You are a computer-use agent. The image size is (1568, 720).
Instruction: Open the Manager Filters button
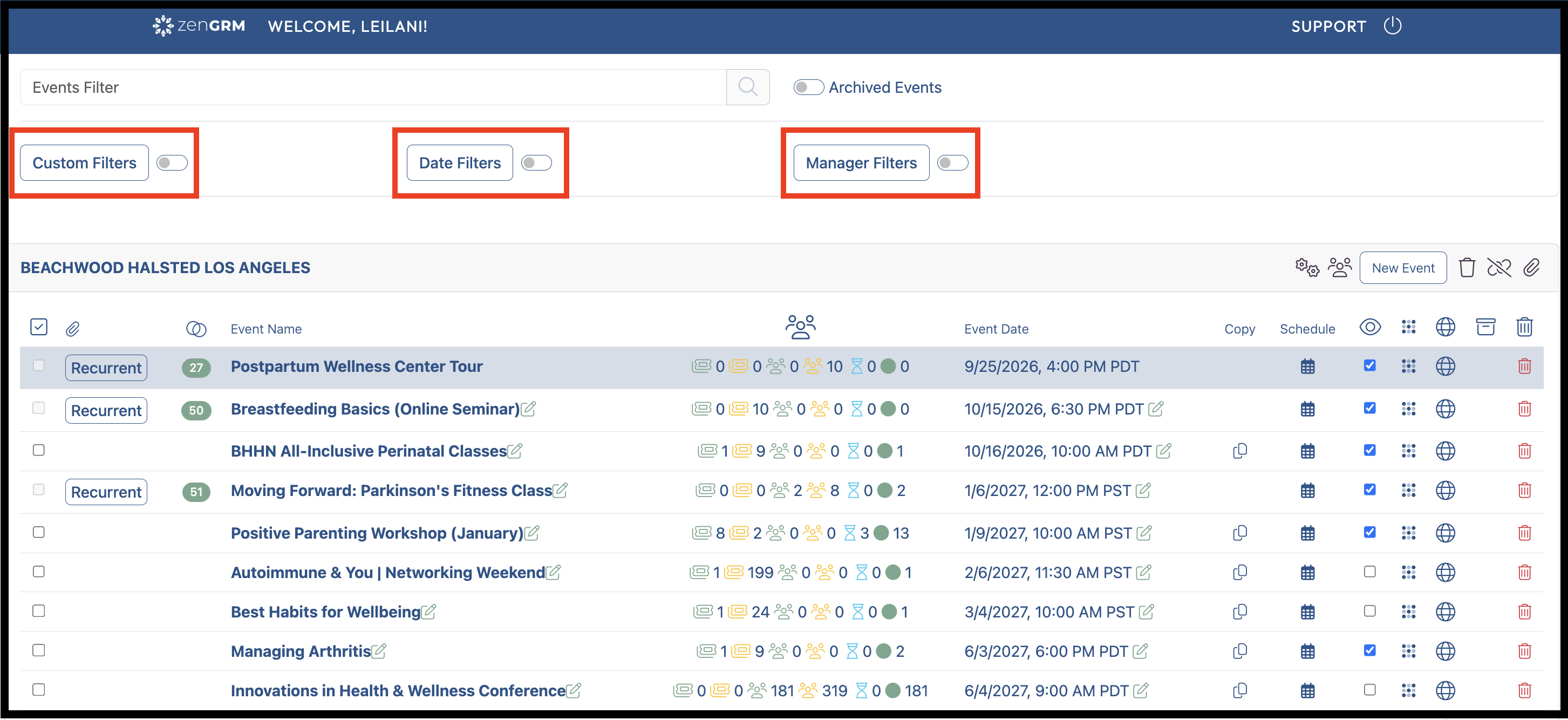click(861, 162)
